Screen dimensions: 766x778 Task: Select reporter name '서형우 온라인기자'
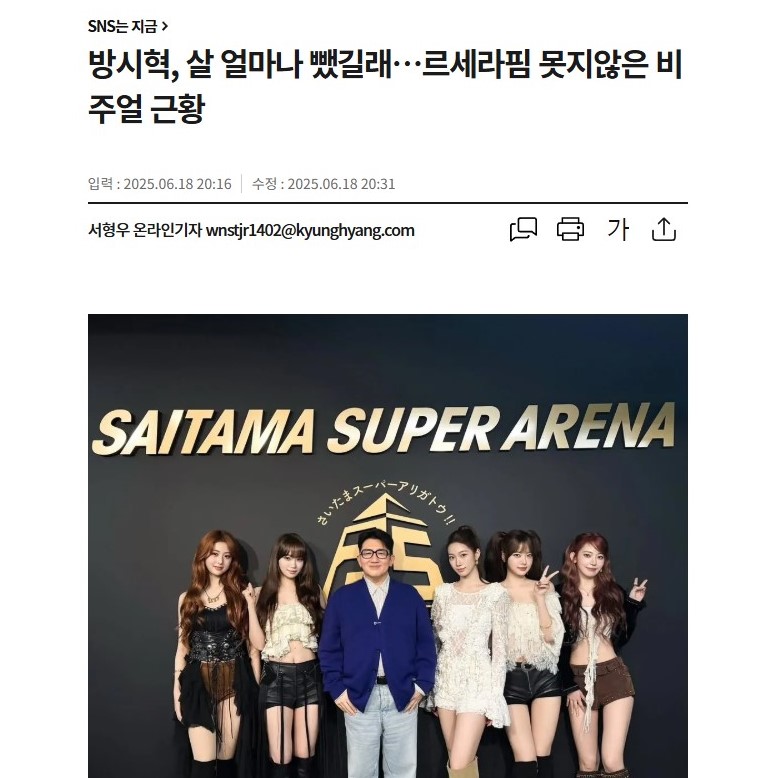click(x=145, y=230)
